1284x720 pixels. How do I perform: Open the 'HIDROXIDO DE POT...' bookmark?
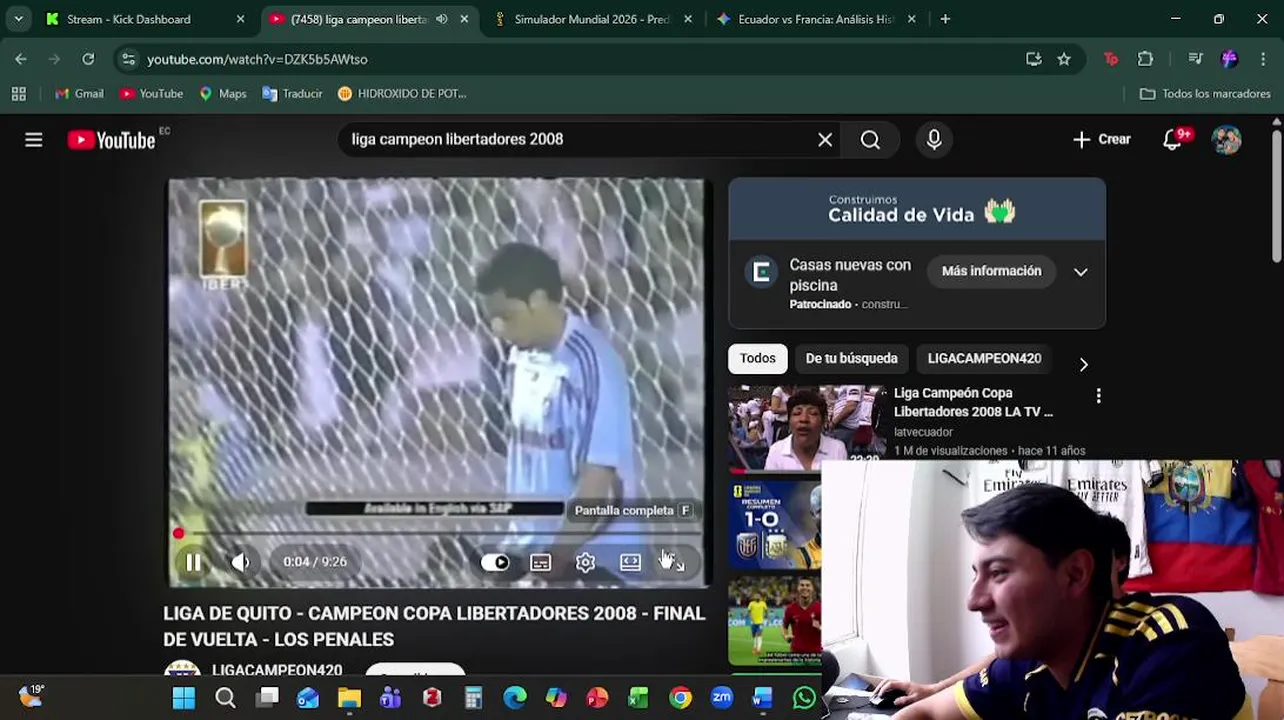tap(402, 93)
